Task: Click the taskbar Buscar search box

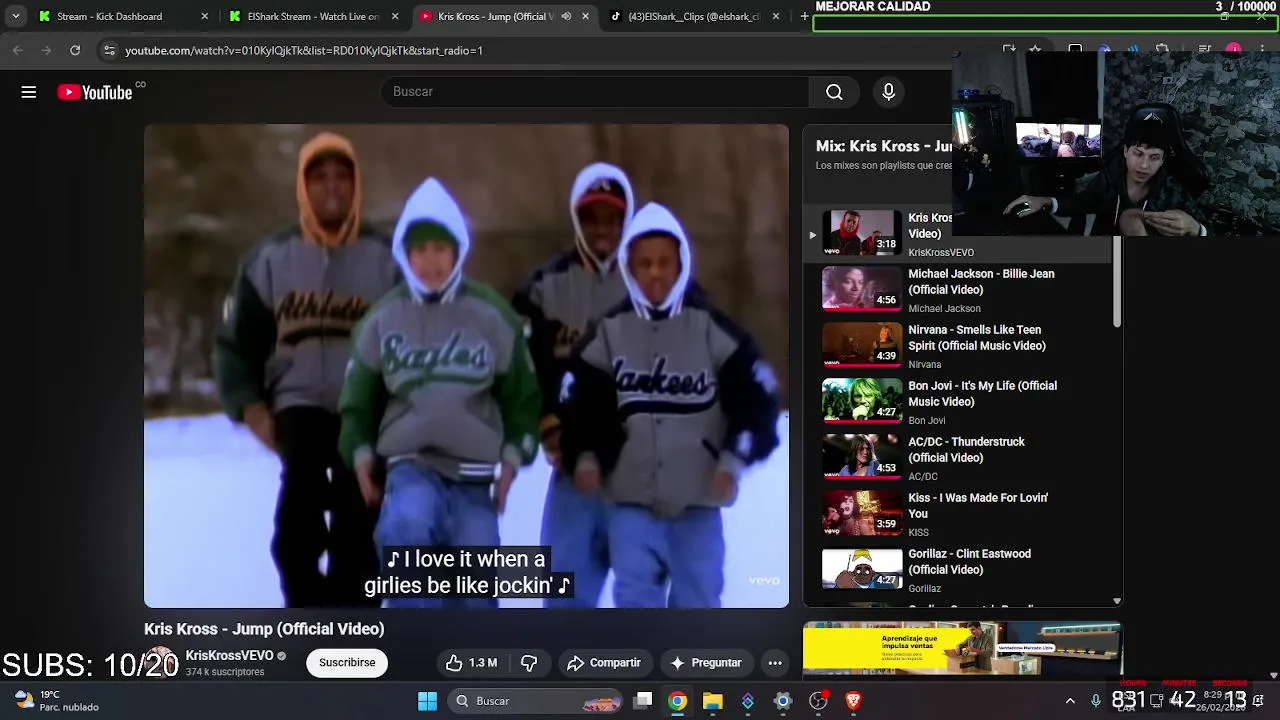Action: [537, 701]
